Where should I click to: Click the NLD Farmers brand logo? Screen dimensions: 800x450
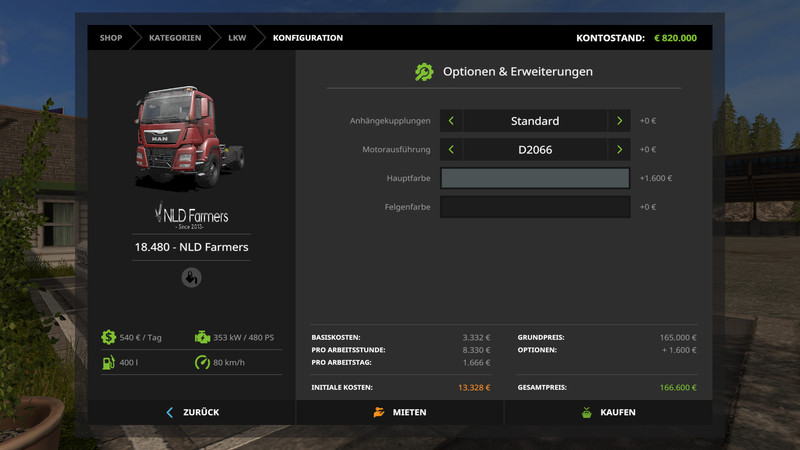[x=191, y=215]
